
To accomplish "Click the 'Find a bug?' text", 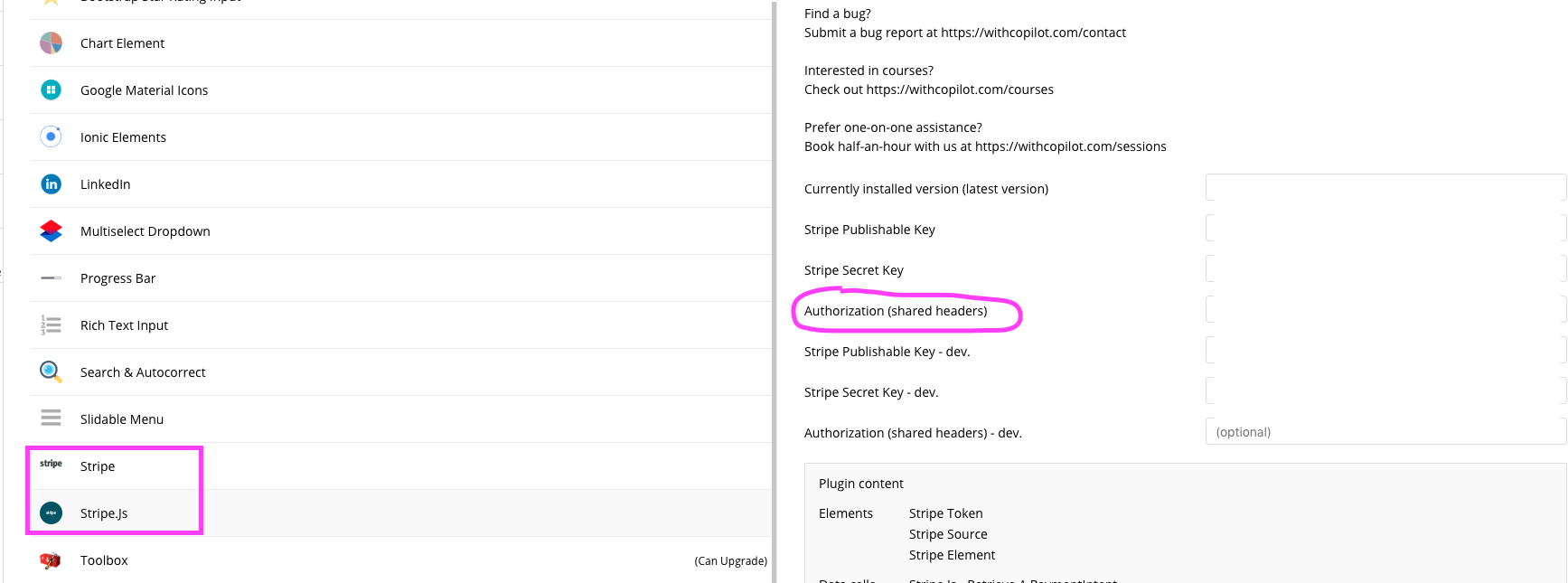I will coord(838,14).
